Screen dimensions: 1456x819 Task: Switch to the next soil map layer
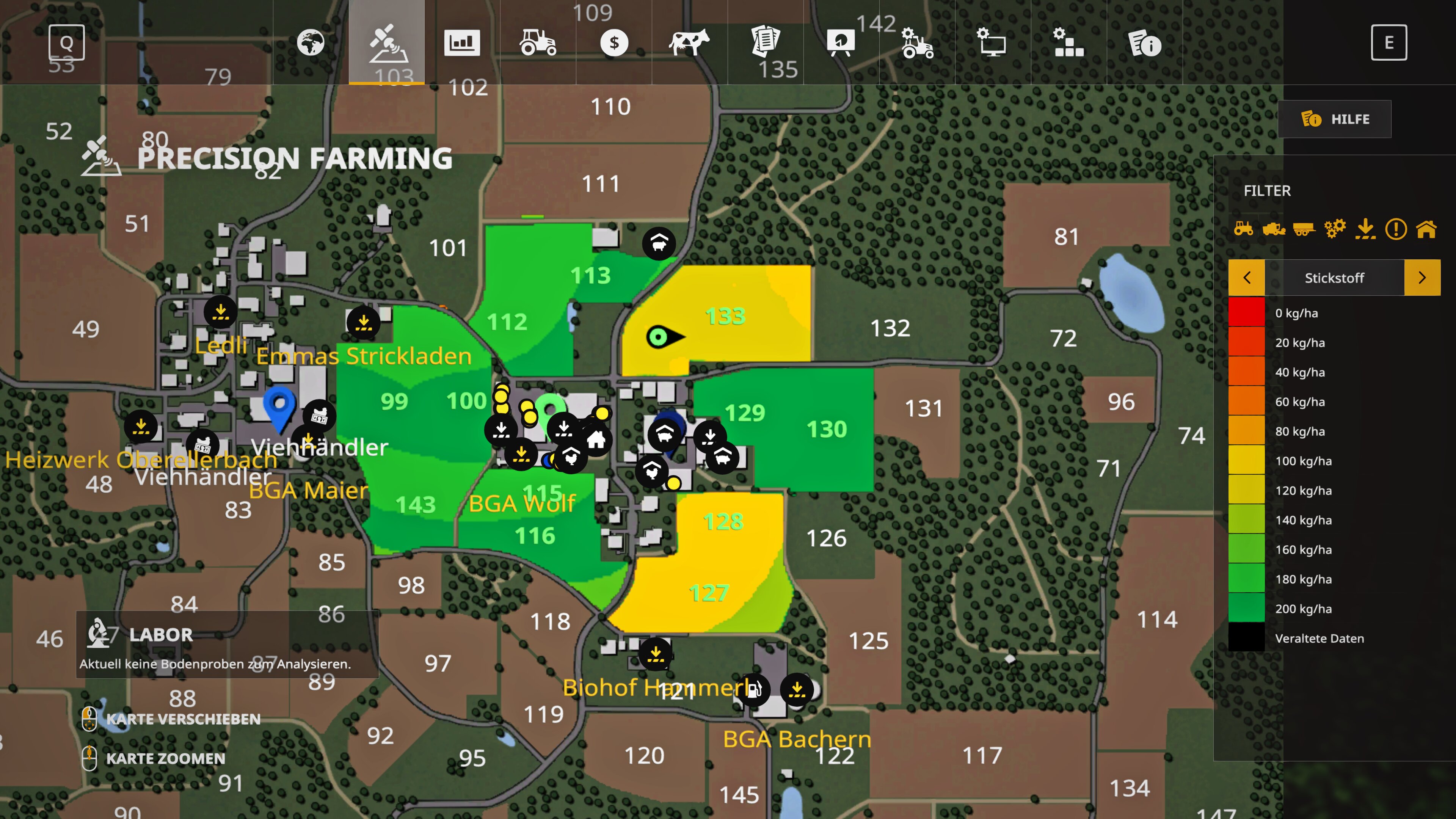tap(1422, 278)
